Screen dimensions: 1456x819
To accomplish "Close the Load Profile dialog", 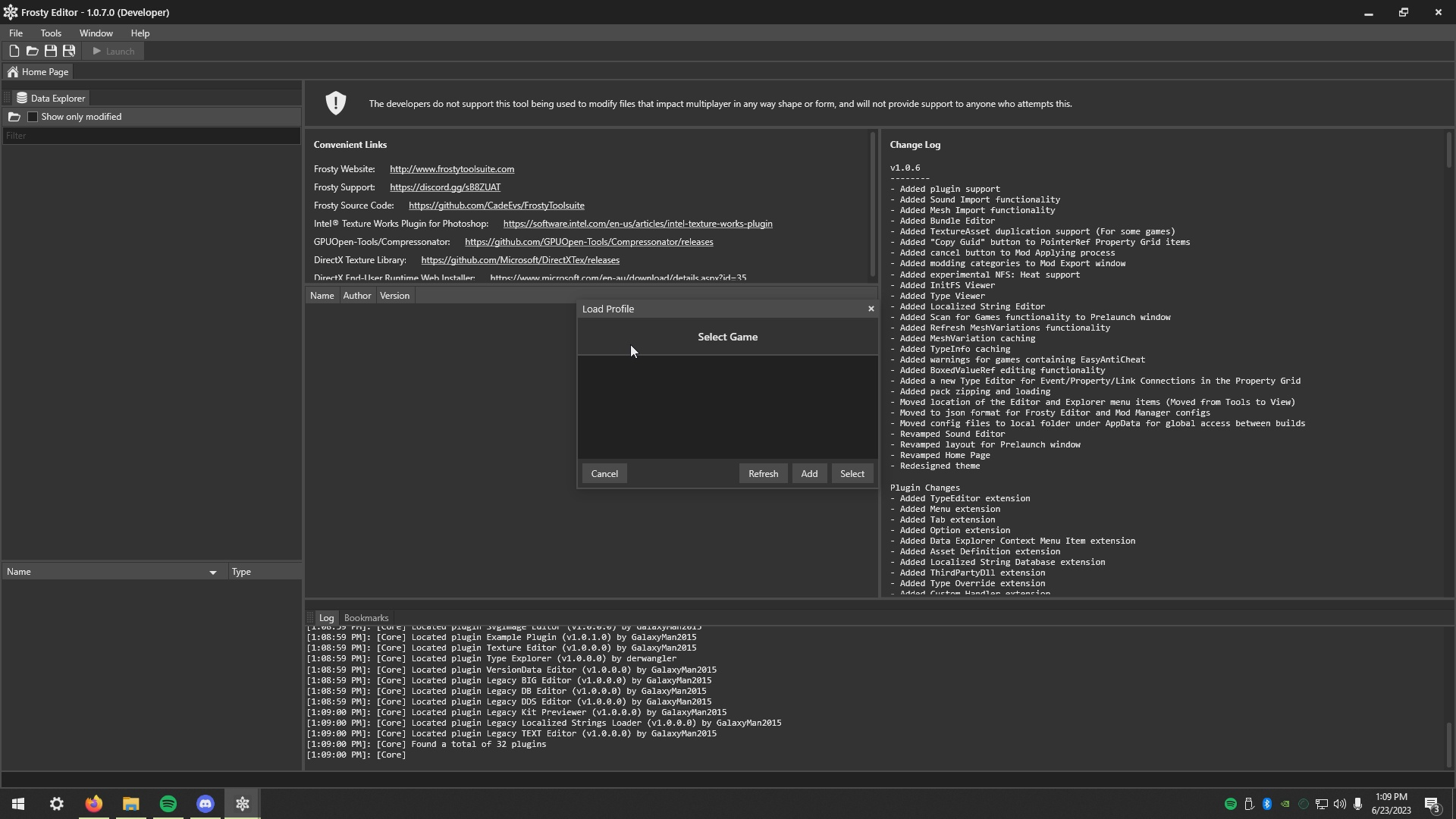I will tap(871, 309).
